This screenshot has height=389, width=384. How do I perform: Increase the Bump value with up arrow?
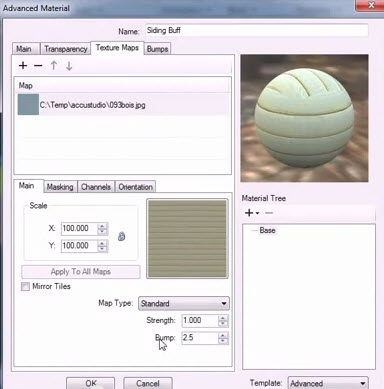coord(223,335)
